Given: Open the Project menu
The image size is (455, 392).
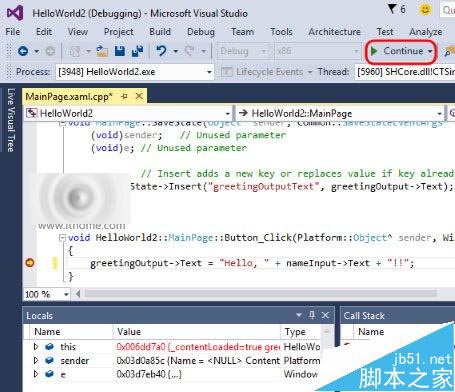Looking at the screenshot, I should point(119,32).
